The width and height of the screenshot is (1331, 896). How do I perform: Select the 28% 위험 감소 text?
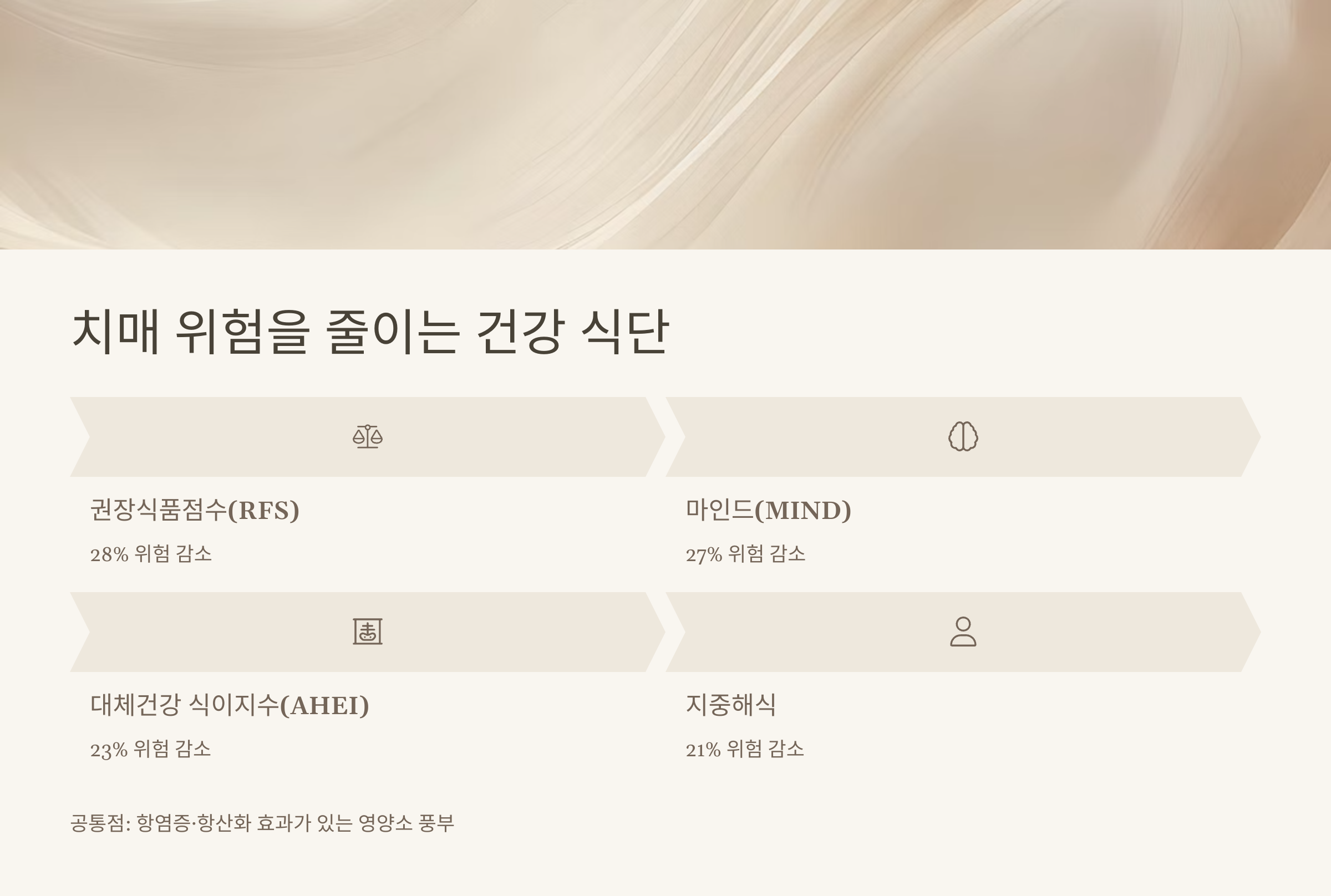click(151, 554)
